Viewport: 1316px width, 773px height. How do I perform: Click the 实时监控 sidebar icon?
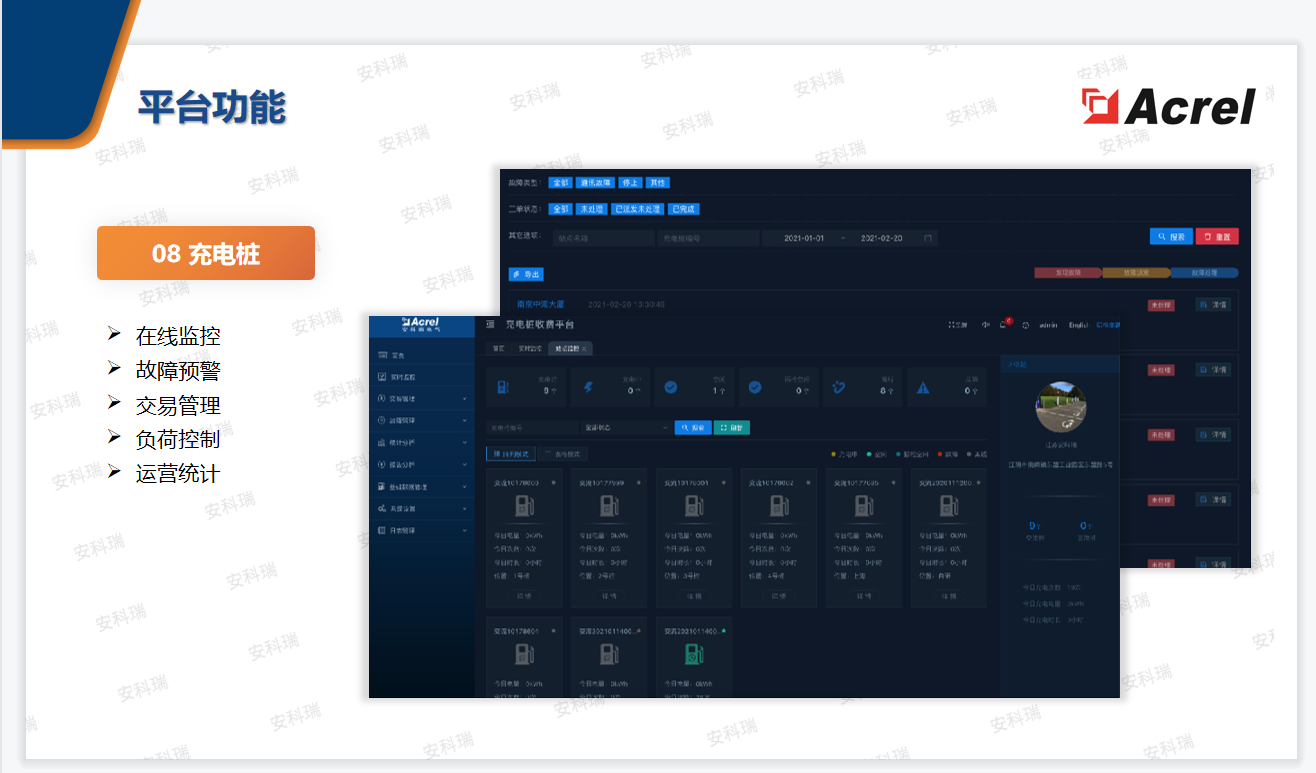(x=382, y=377)
